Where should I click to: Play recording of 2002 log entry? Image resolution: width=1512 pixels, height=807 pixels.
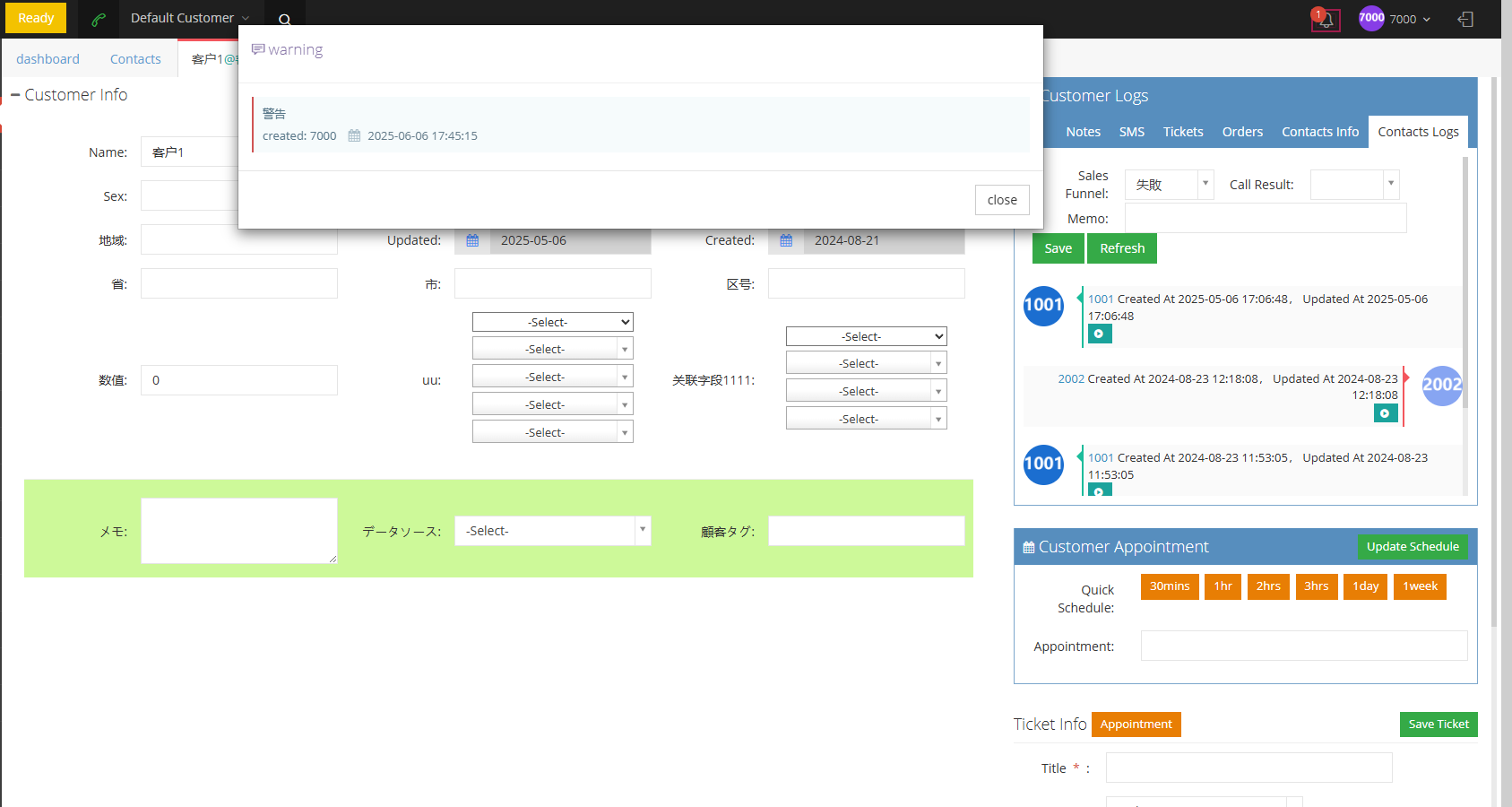(x=1386, y=413)
